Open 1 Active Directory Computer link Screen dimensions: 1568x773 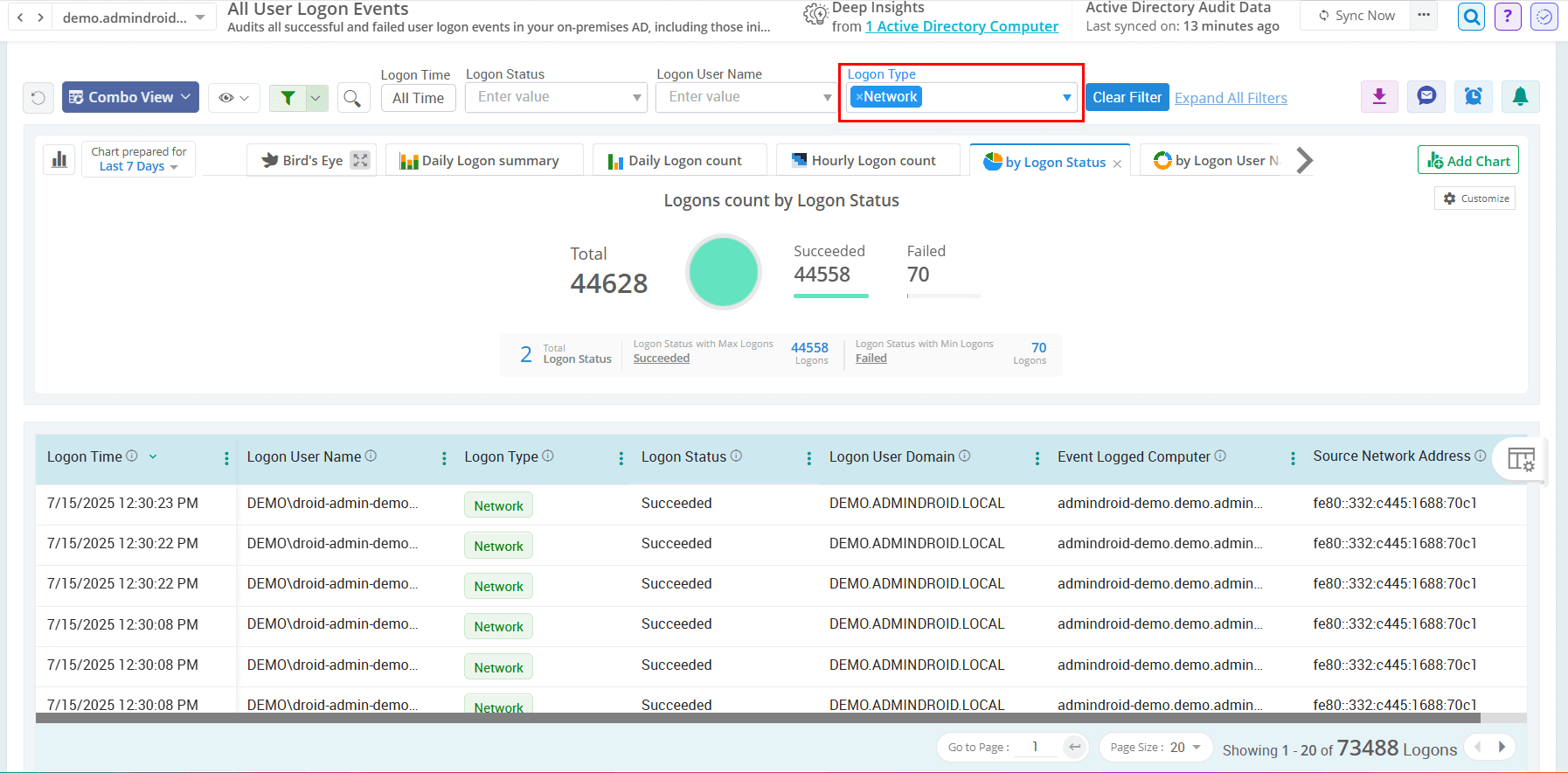tap(961, 26)
